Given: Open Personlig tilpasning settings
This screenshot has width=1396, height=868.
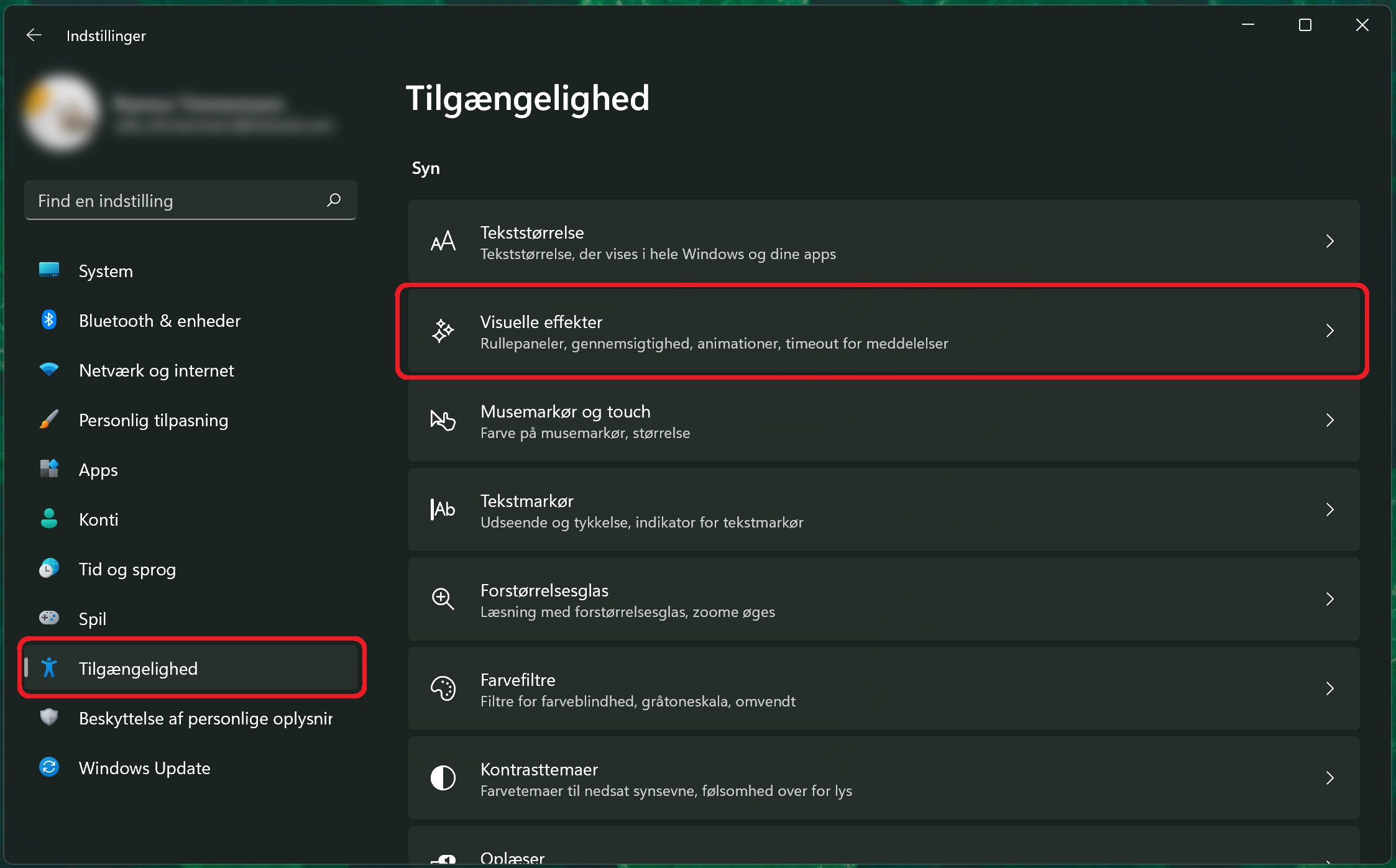Looking at the screenshot, I should tap(191, 420).
